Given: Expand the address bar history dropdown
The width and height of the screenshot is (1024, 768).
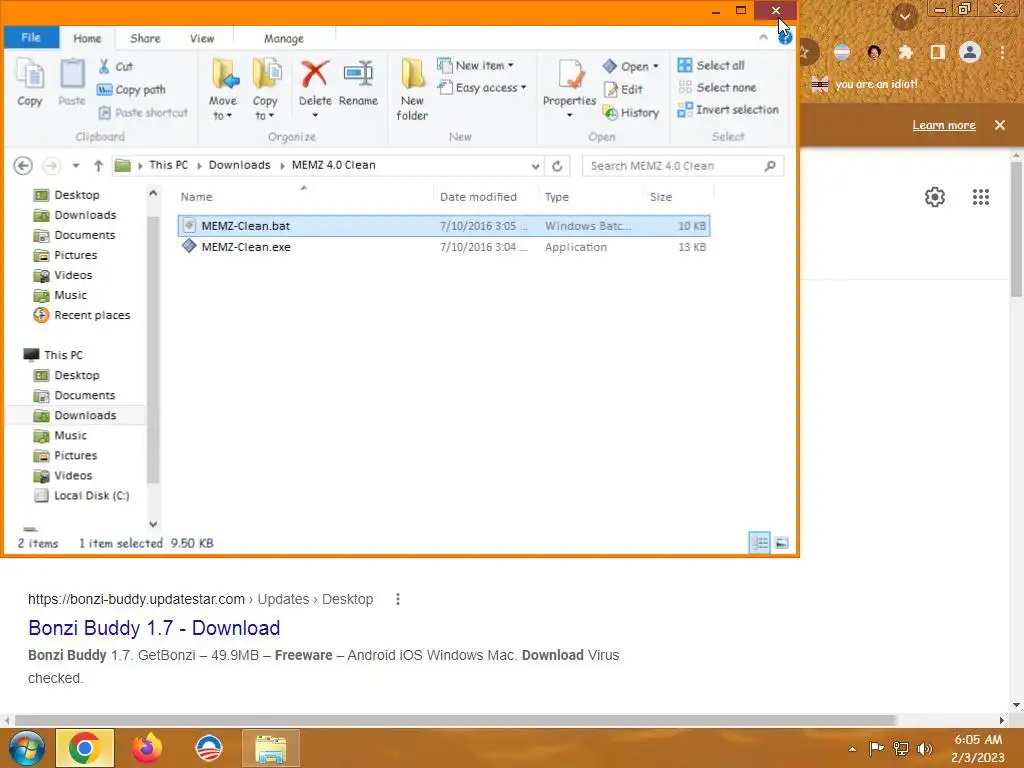Looking at the screenshot, I should 536,166.
